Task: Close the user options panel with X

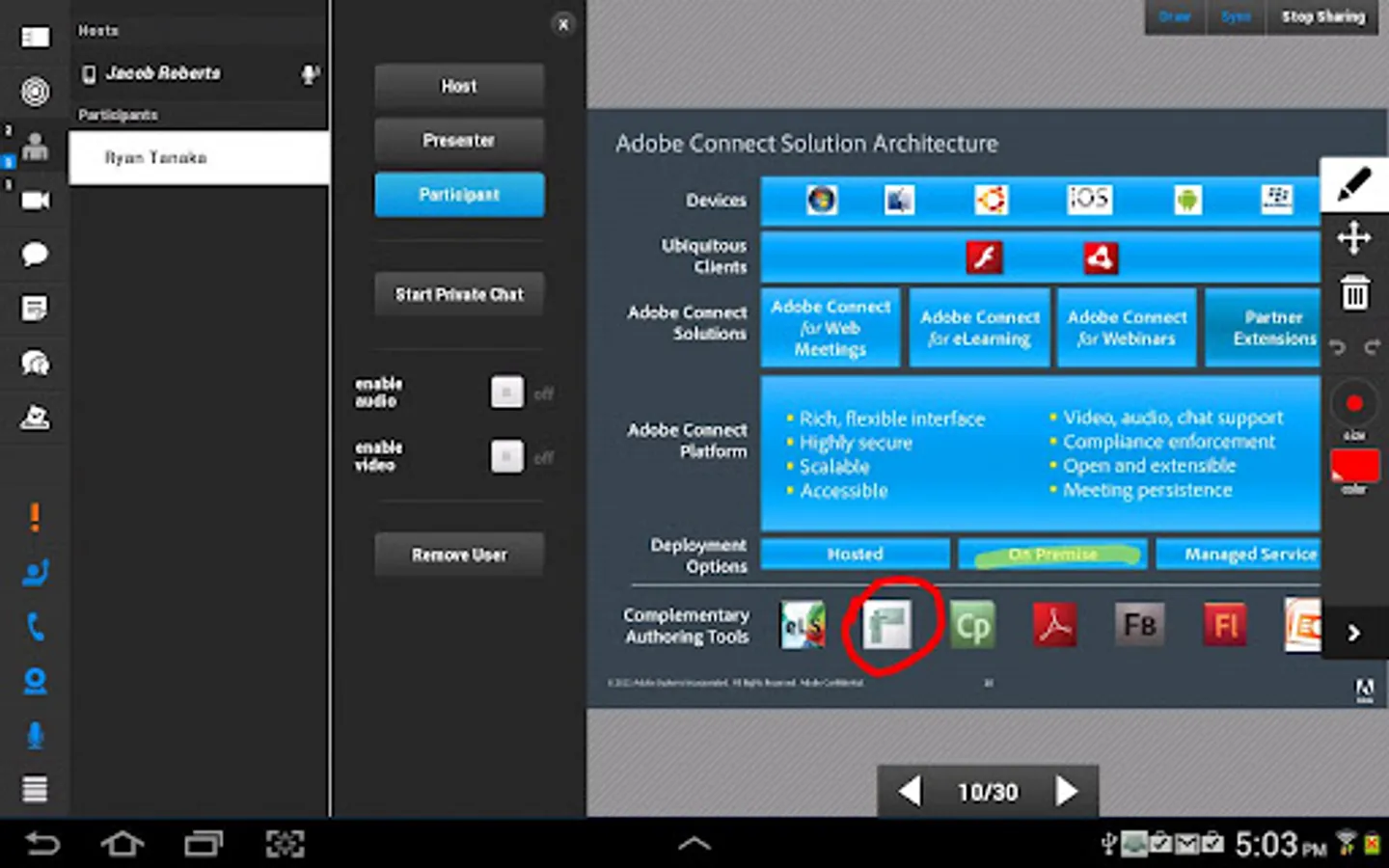Action: click(x=563, y=25)
